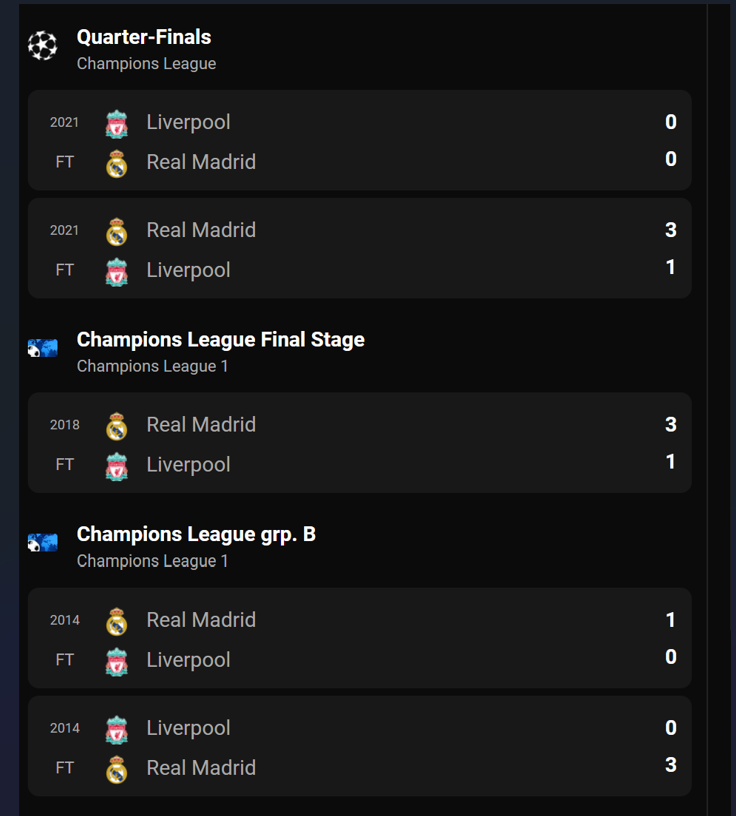Viewport: 736px width, 816px height.
Task: Click the blue icon beside Champions League grp. B
Action: [43, 542]
